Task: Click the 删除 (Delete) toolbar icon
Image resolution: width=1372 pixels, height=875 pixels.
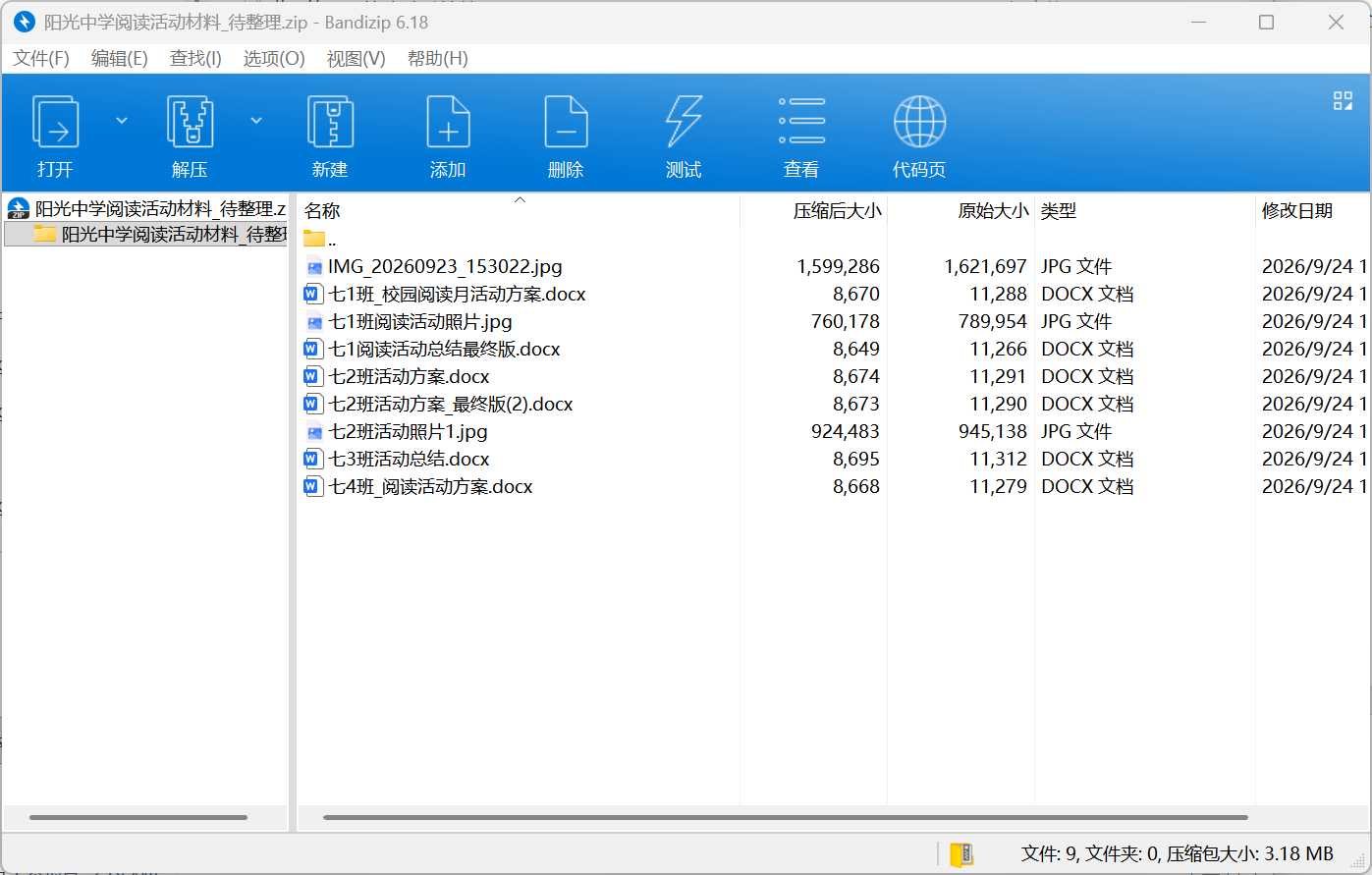Action: (x=566, y=121)
